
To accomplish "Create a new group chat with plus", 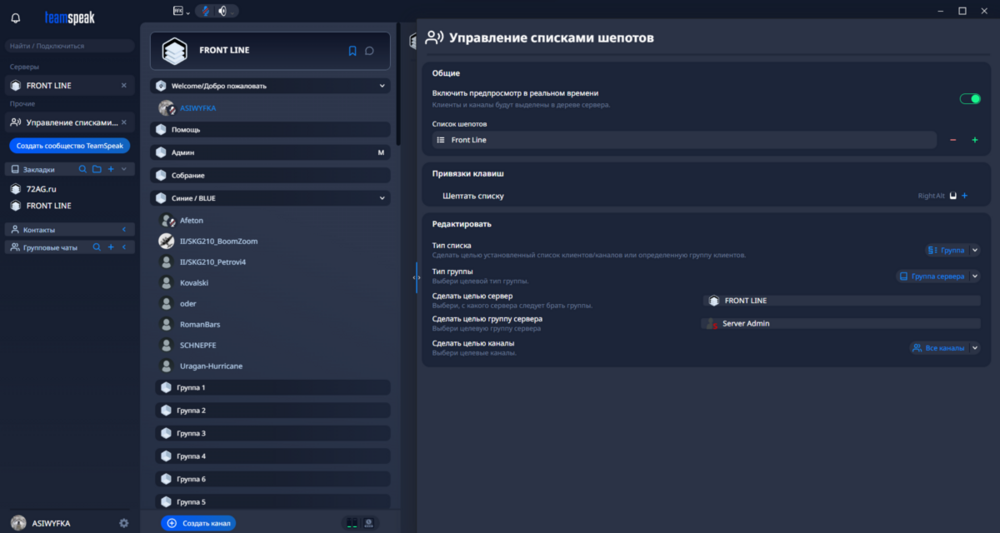I will (111, 247).
